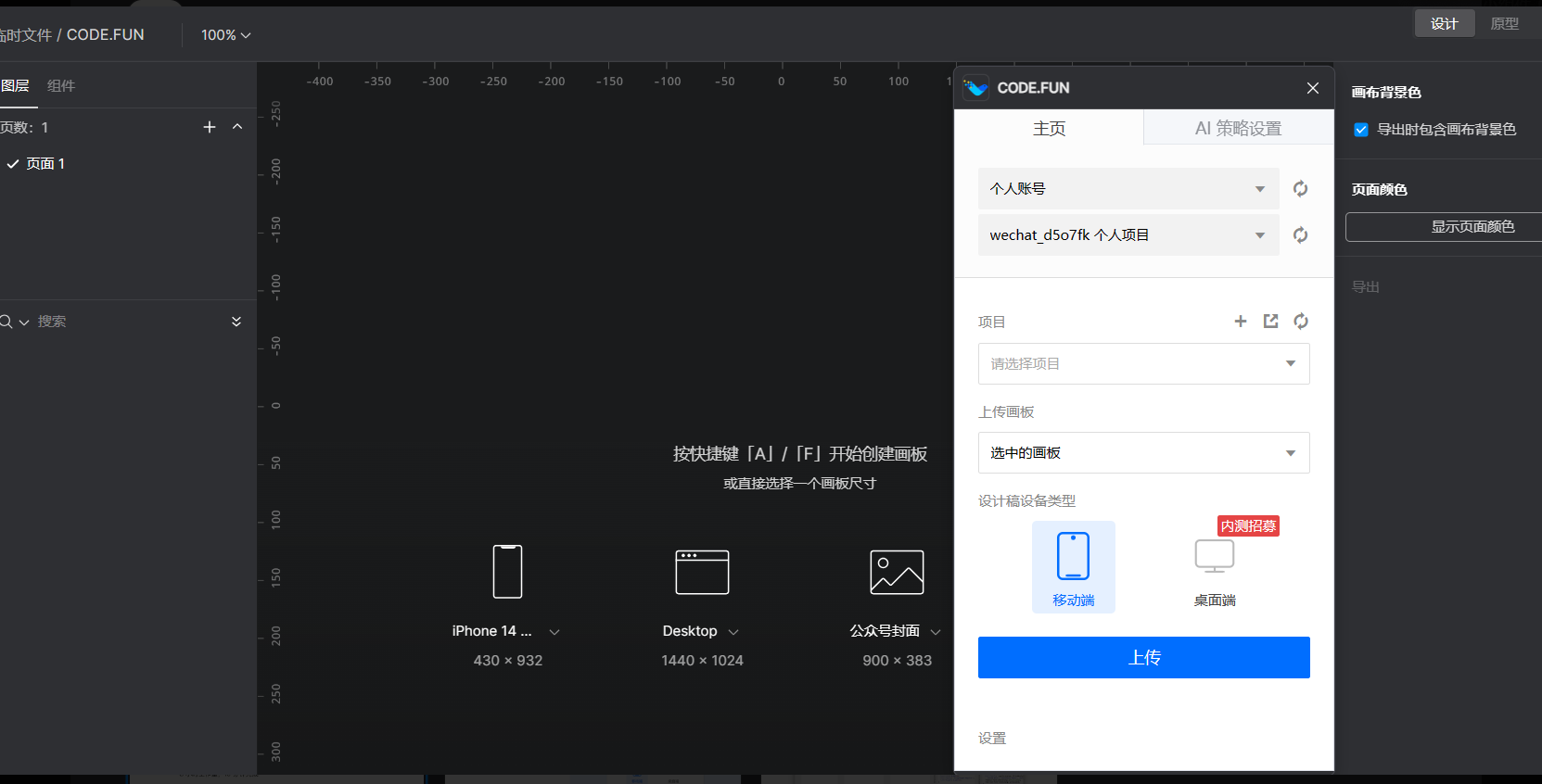This screenshot has height=784, width=1542.
Task: Collapse the pages list chevron
Action: [237, 127]
